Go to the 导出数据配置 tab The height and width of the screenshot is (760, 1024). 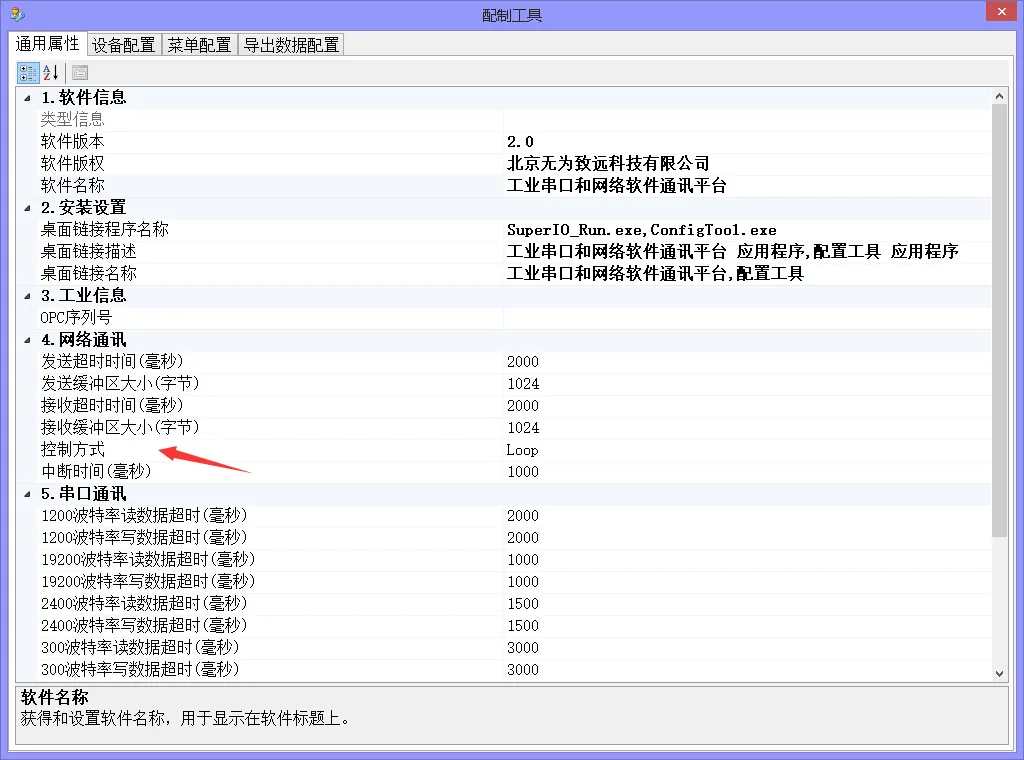(291, 45)
